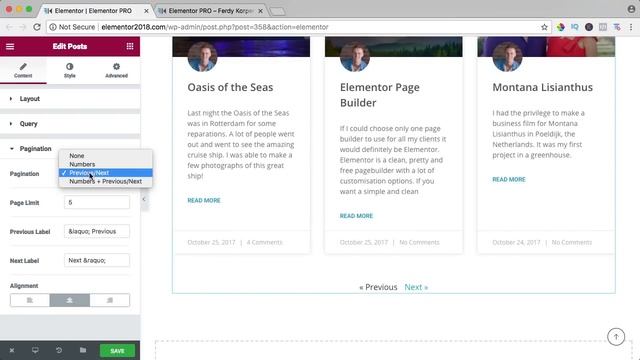Click the grid columns extension icon
The width and height of the screenshot is (640, 360).
coord(602,27)
